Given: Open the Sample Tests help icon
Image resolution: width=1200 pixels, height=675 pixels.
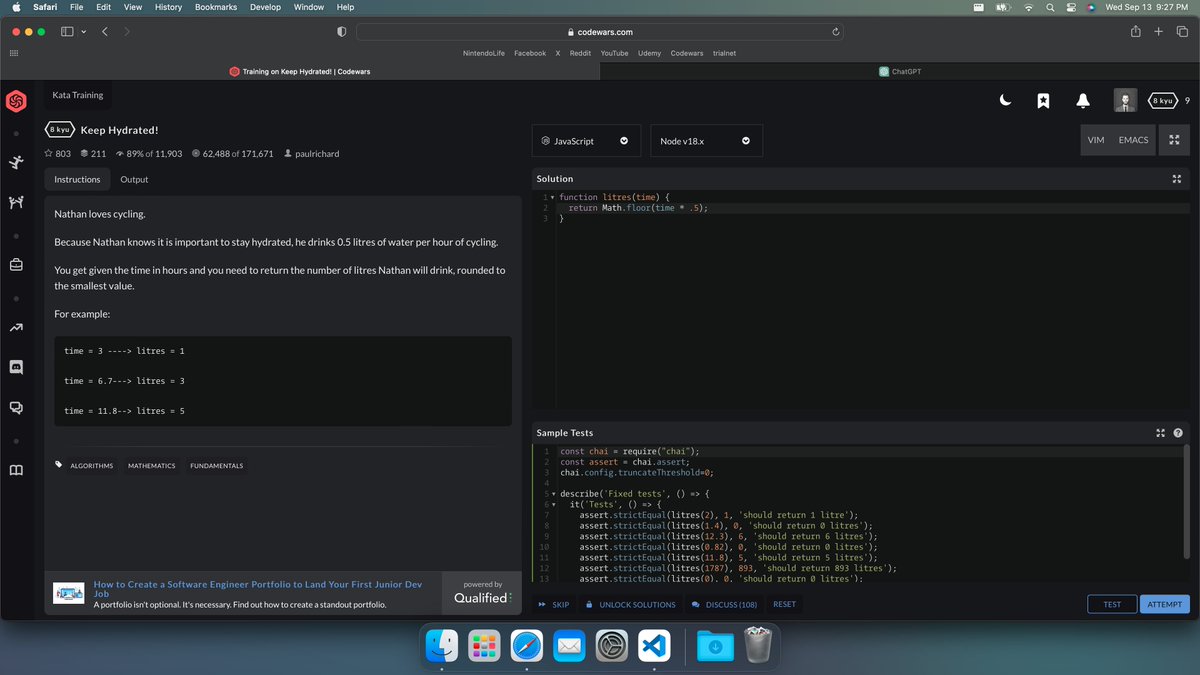Looking at the screenshot, I should (1177, 433).
